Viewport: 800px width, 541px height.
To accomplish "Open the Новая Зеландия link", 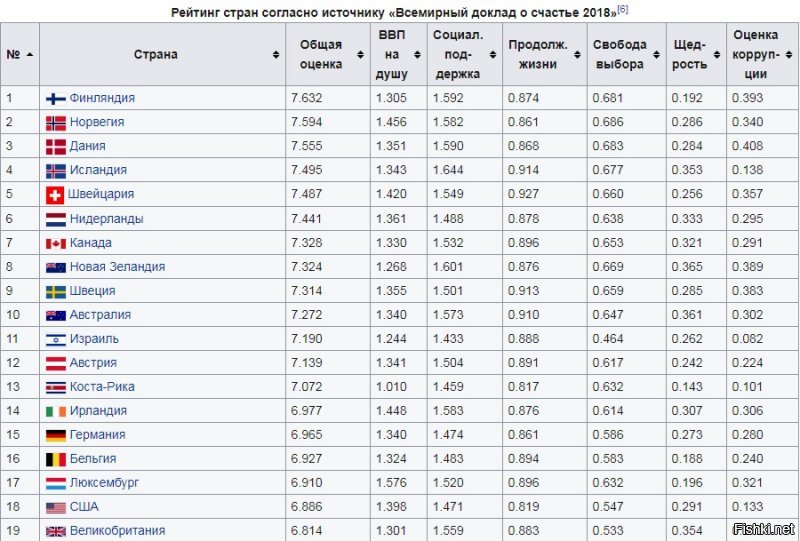I will point(117,266).
